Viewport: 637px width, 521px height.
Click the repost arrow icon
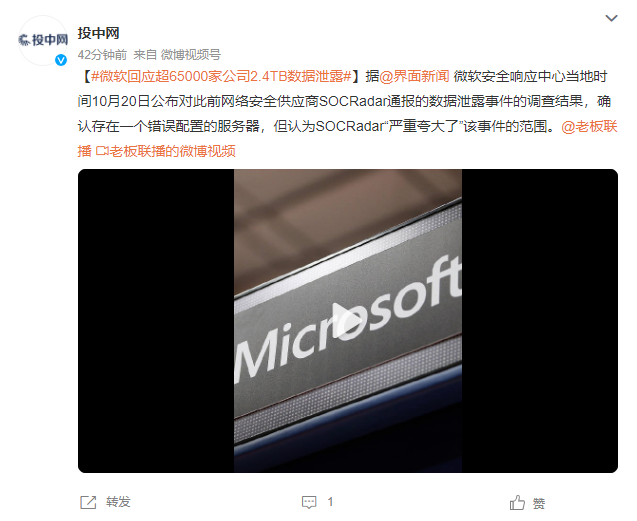click(x=88, y=502)
